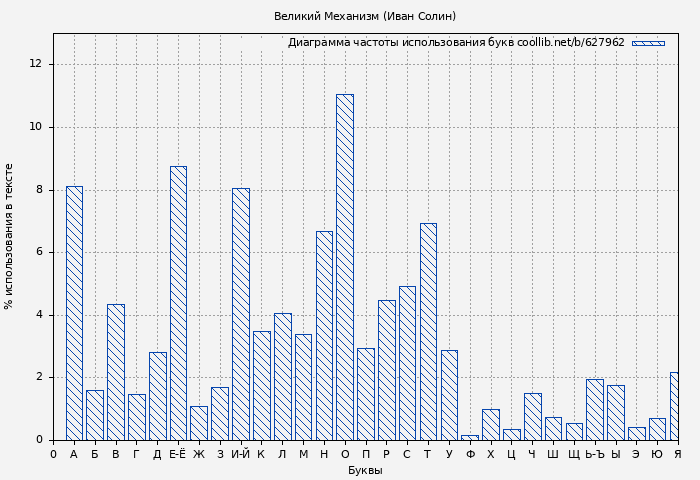This screenshot has height=480, width=700.
Task: Select the bar for letter С
Action: click(x=407, y=363)
